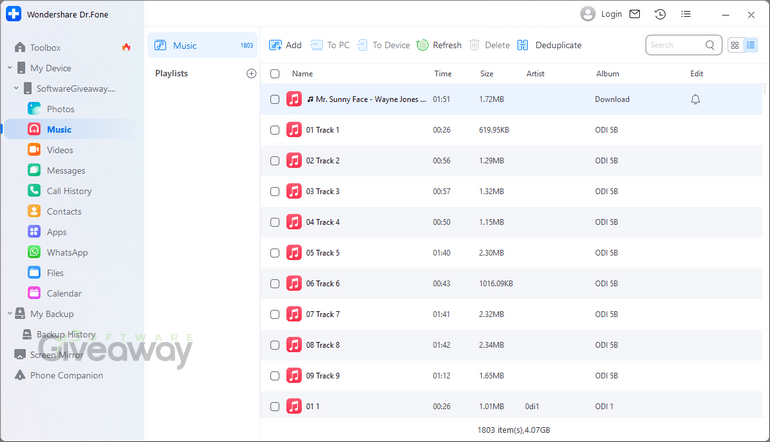Click in the Search input field
The height and width of the screenshot is (442, 770).
(675, 45)
